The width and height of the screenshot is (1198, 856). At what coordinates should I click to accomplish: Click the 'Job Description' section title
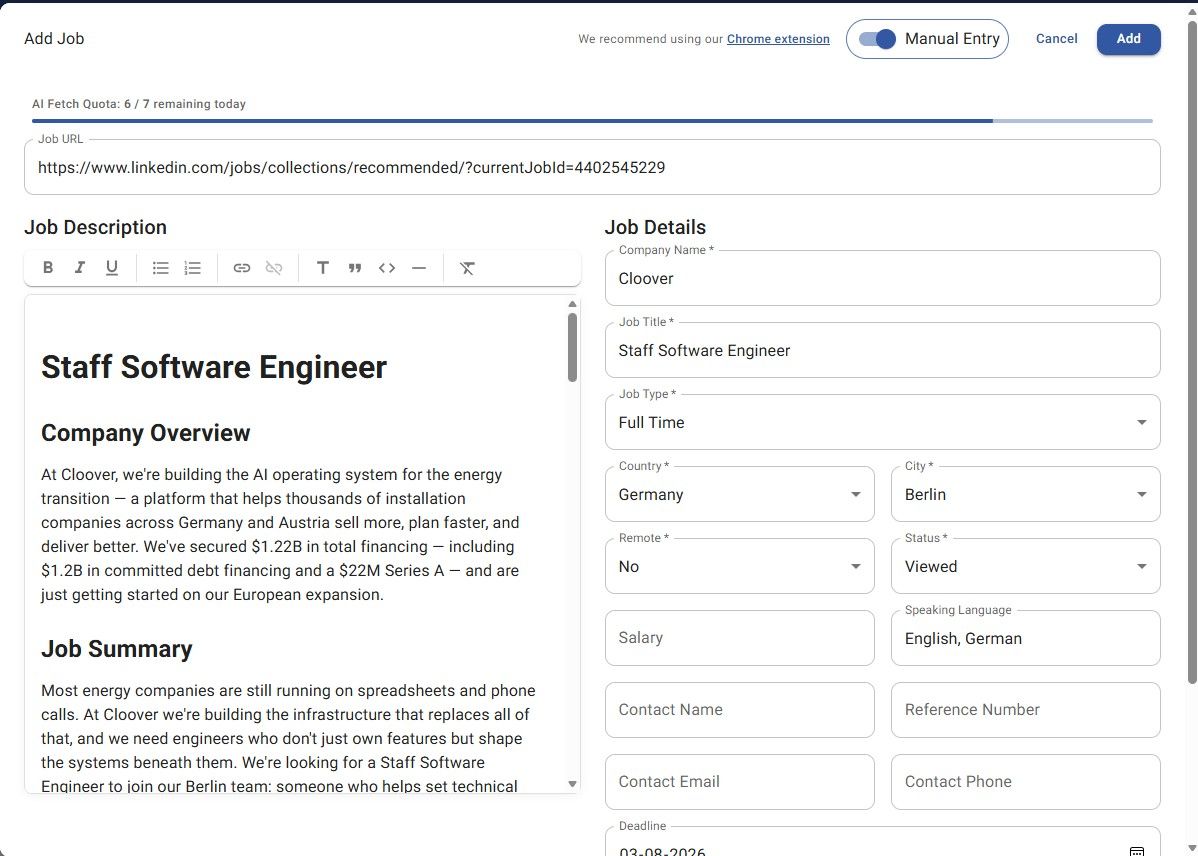(x=96, y=227)
